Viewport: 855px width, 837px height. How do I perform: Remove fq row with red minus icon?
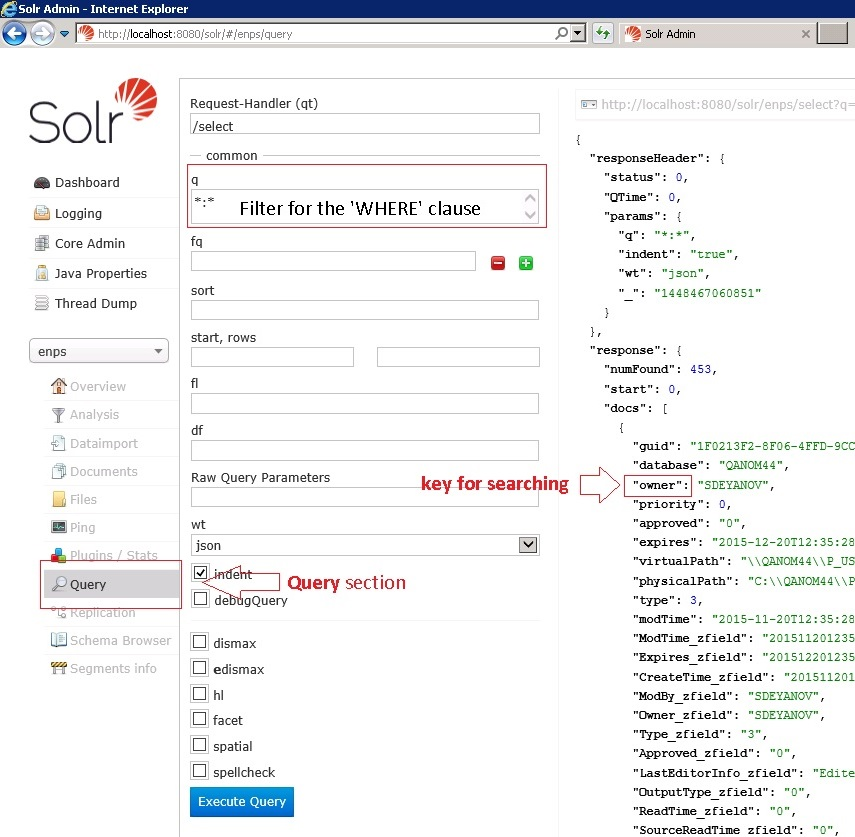click(x=498, y=263)
